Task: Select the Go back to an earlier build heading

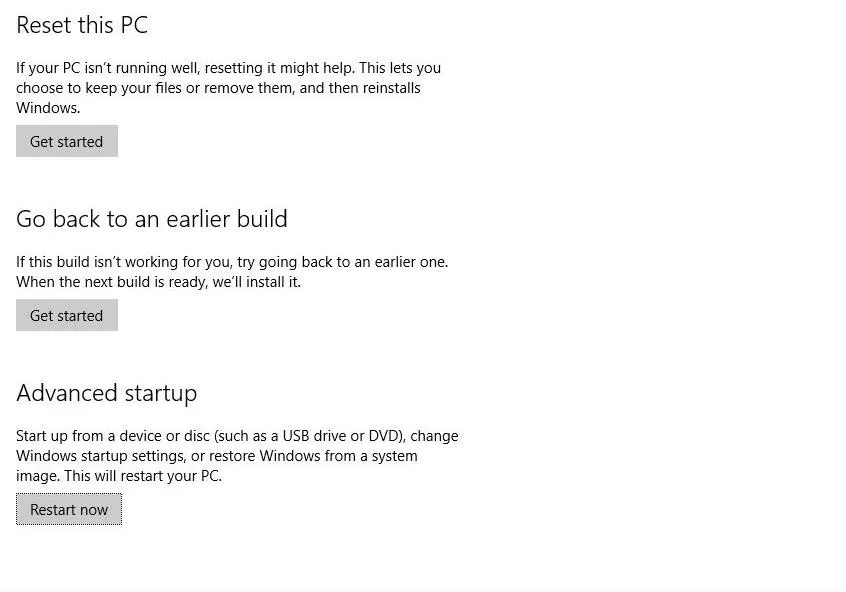Action: pos(152,219)
